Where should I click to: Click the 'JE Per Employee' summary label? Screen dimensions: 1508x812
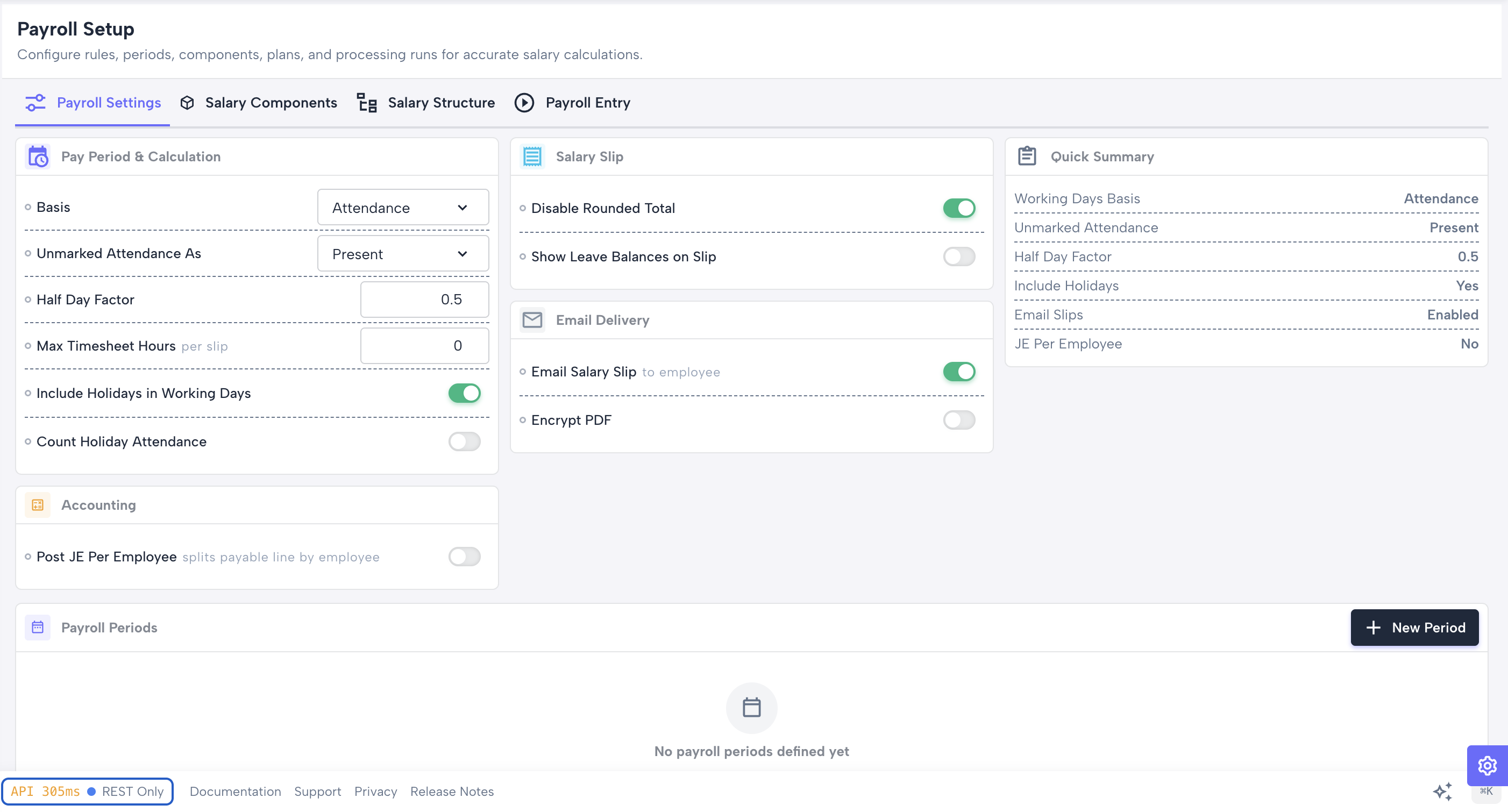1068,344
